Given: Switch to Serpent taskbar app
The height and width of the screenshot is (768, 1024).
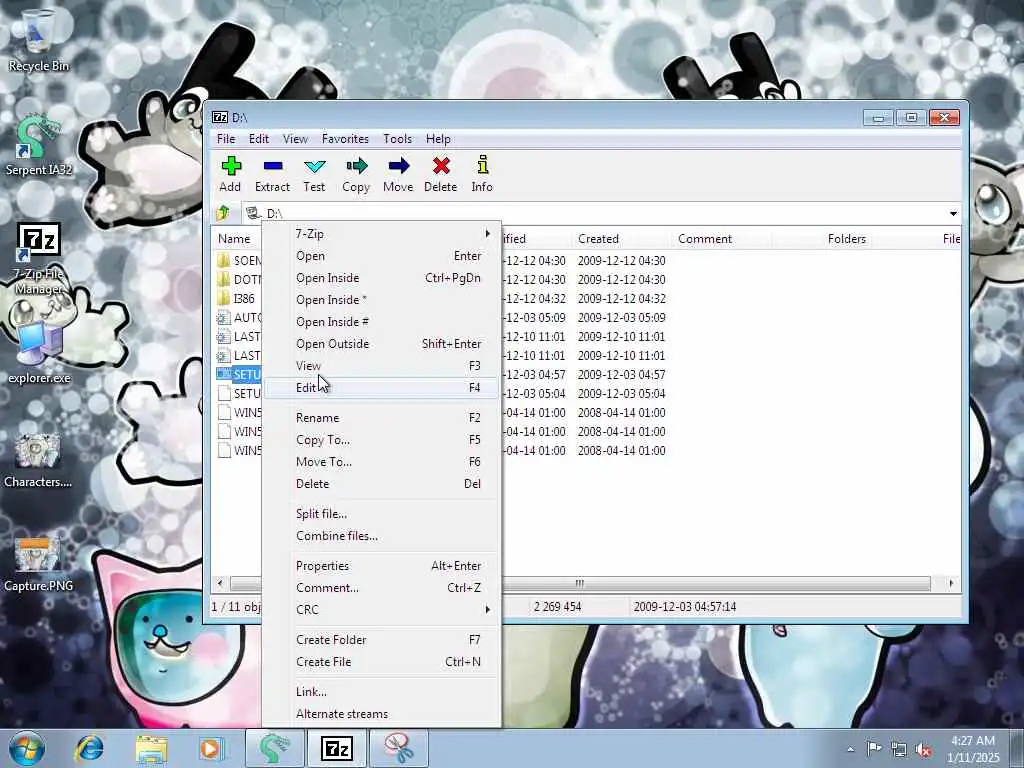Looking at the screenshot, I should 274,748.
